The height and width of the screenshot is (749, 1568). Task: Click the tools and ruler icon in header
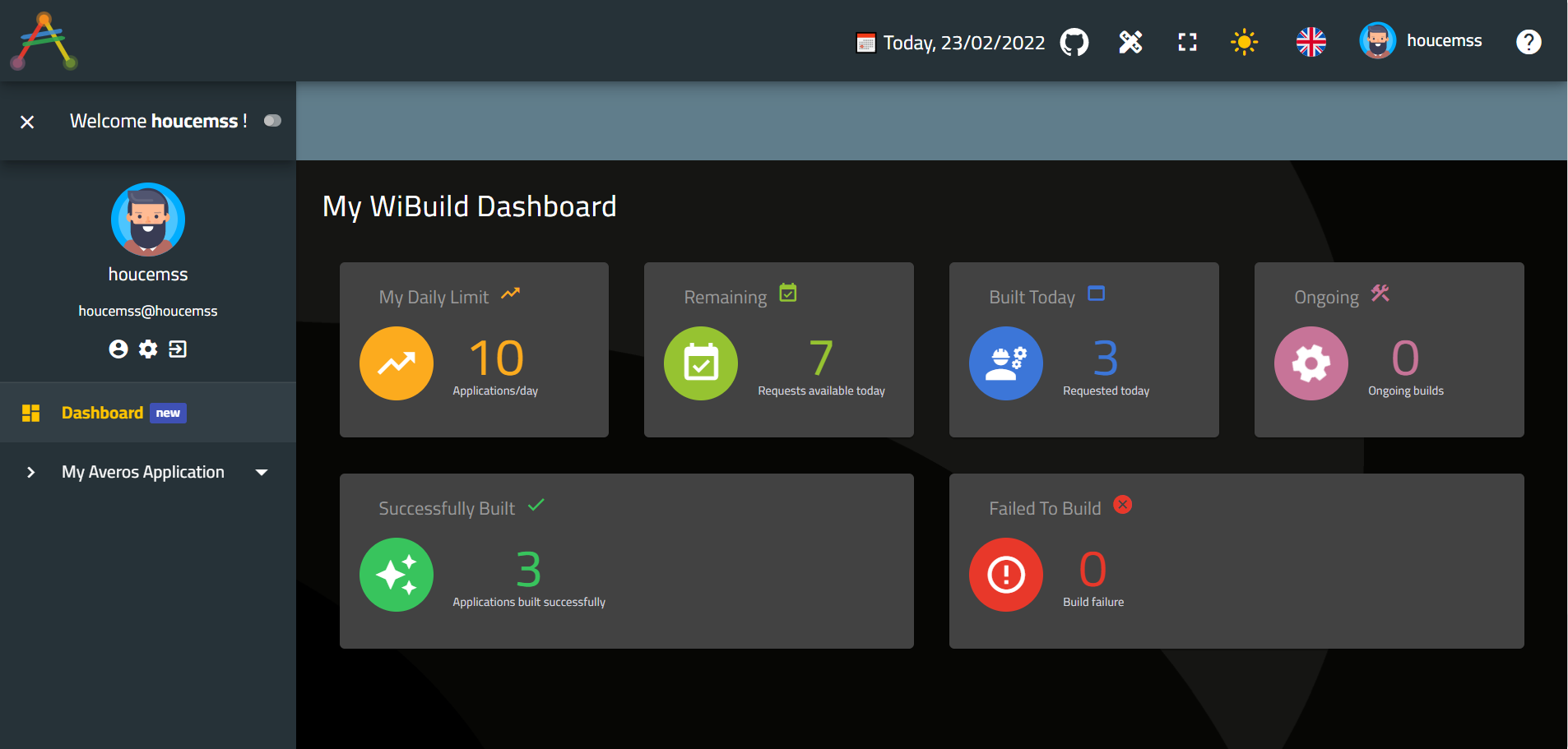pyautogui.click(x=1131, y=42)
